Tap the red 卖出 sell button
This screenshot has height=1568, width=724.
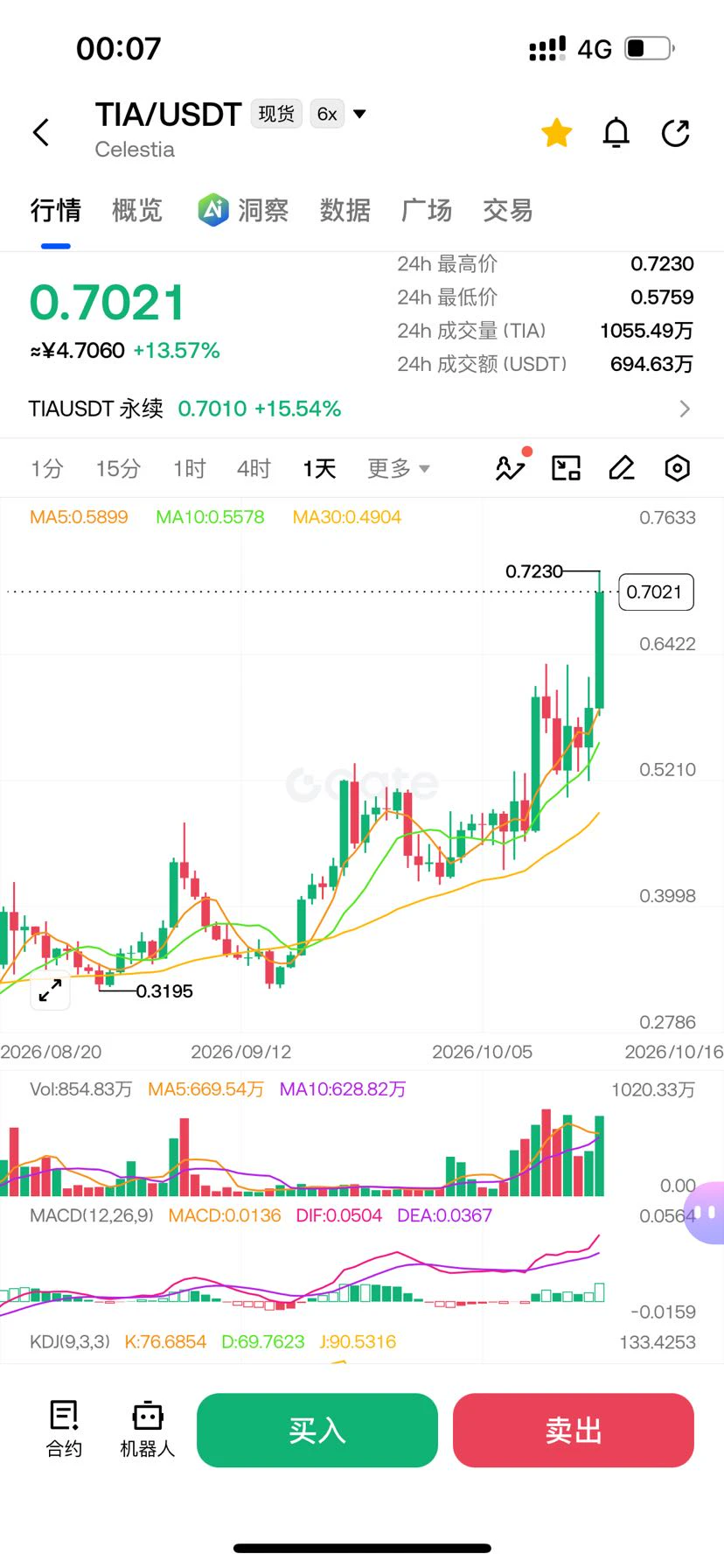tap(574, 1430)
